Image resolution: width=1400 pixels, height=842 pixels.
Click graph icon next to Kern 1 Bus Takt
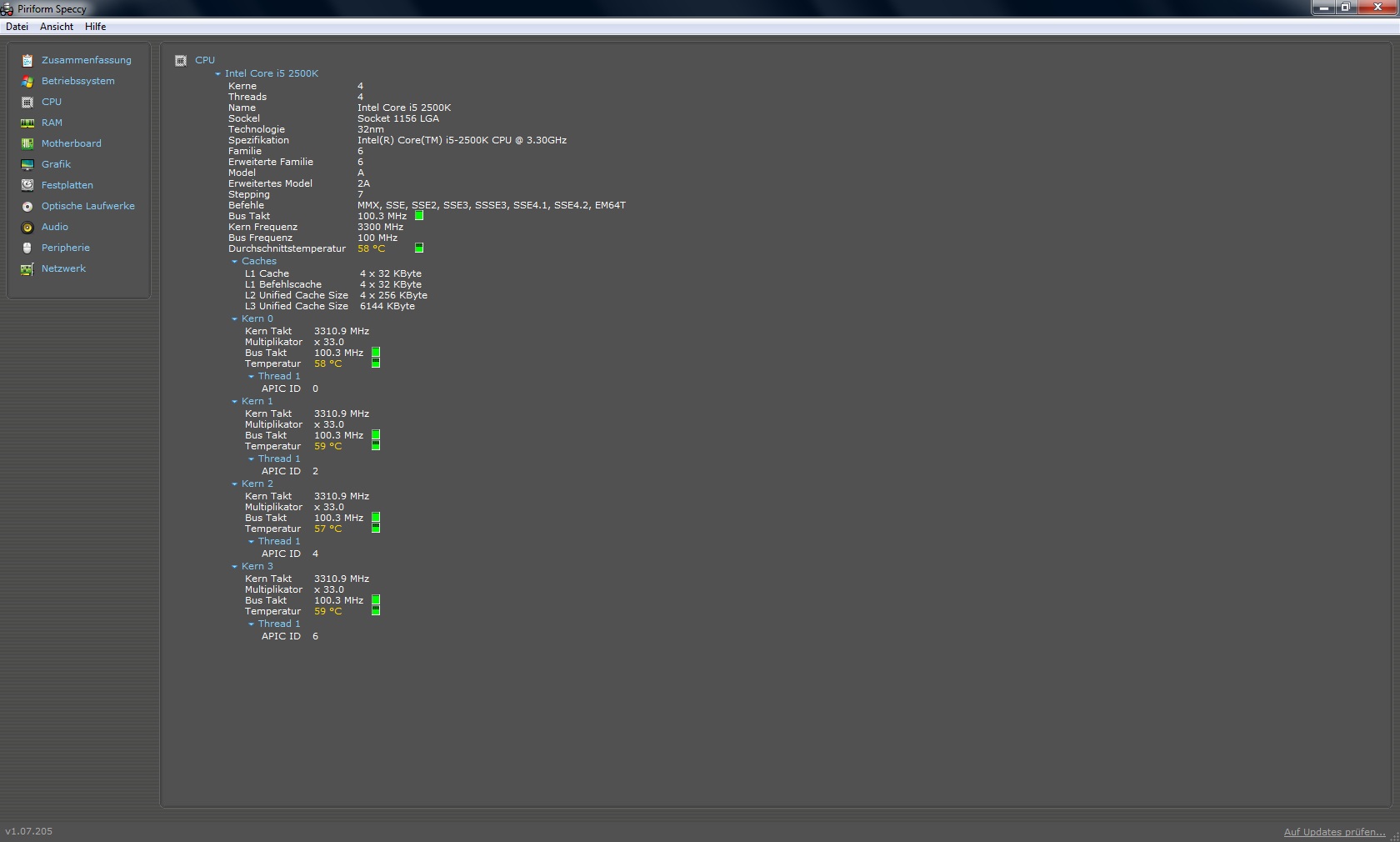376,435
